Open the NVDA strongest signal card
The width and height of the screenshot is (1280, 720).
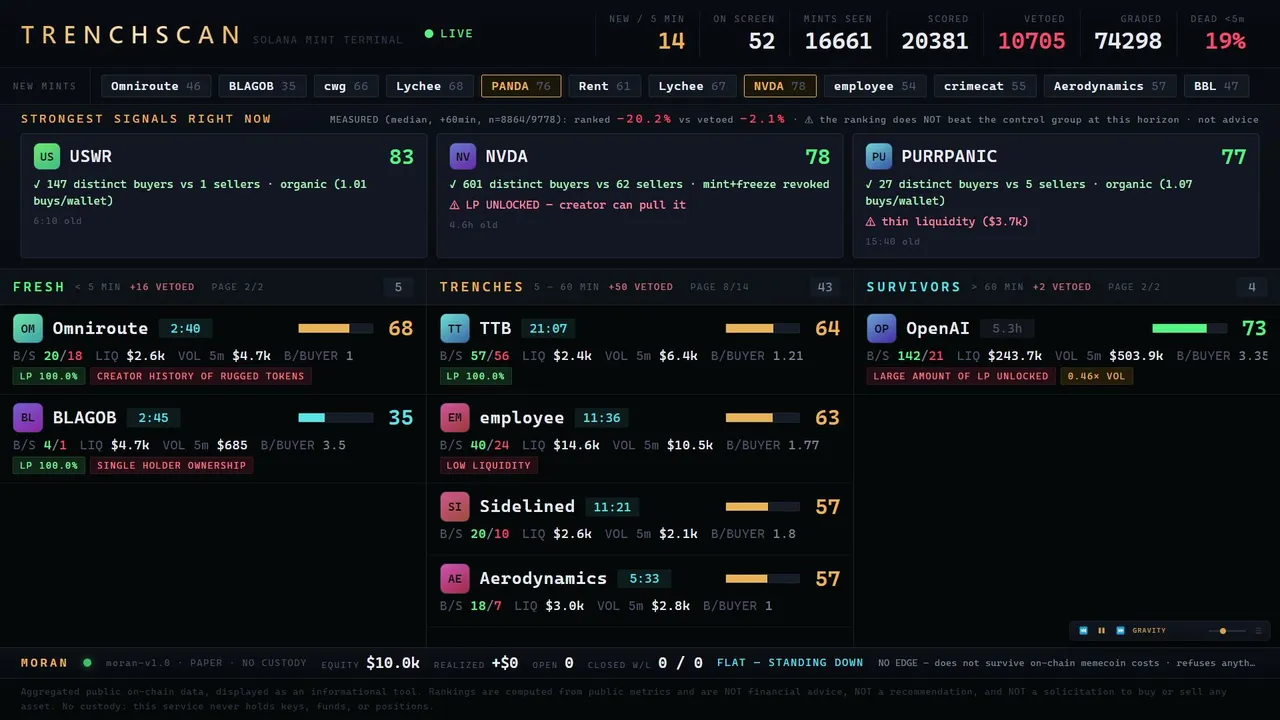640,196
